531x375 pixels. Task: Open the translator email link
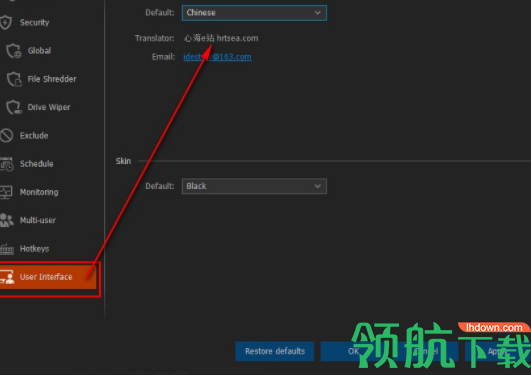coord(217,57)
